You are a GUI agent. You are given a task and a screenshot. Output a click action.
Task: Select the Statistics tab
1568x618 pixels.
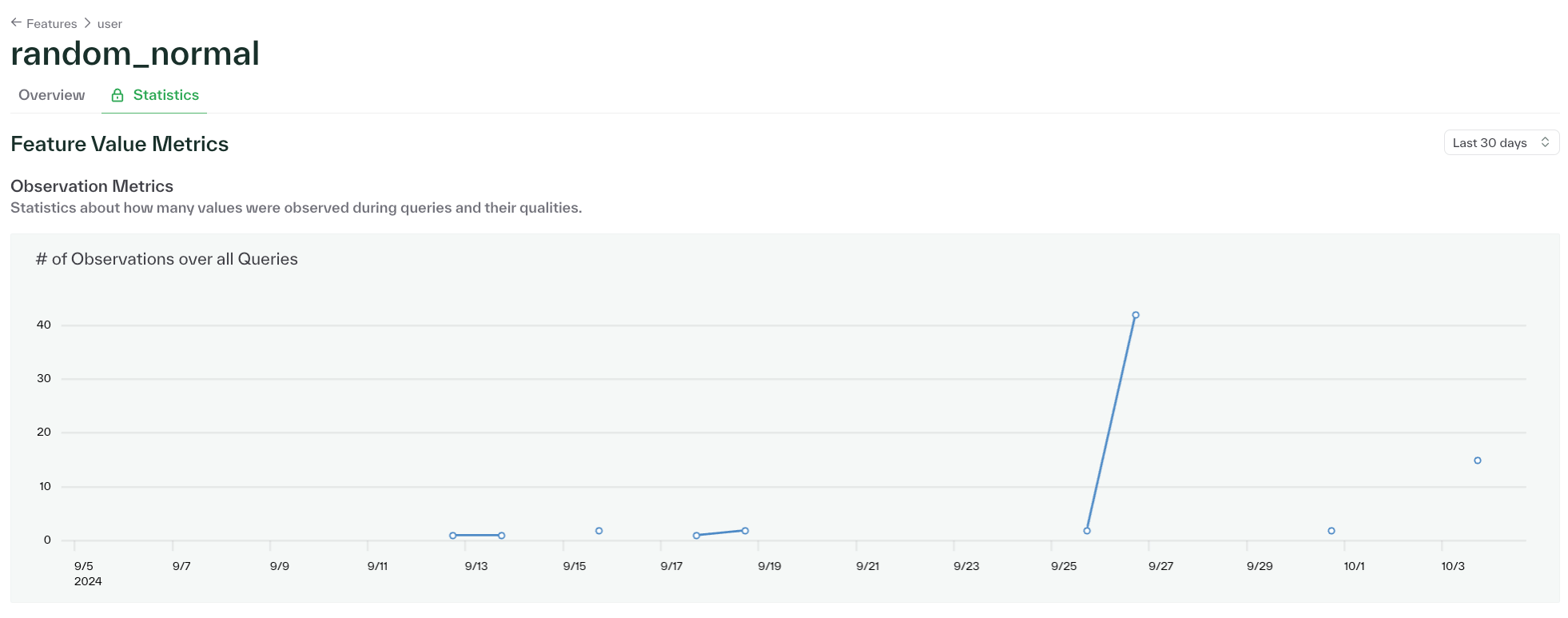pyautogui.click(x=165, y=95)
